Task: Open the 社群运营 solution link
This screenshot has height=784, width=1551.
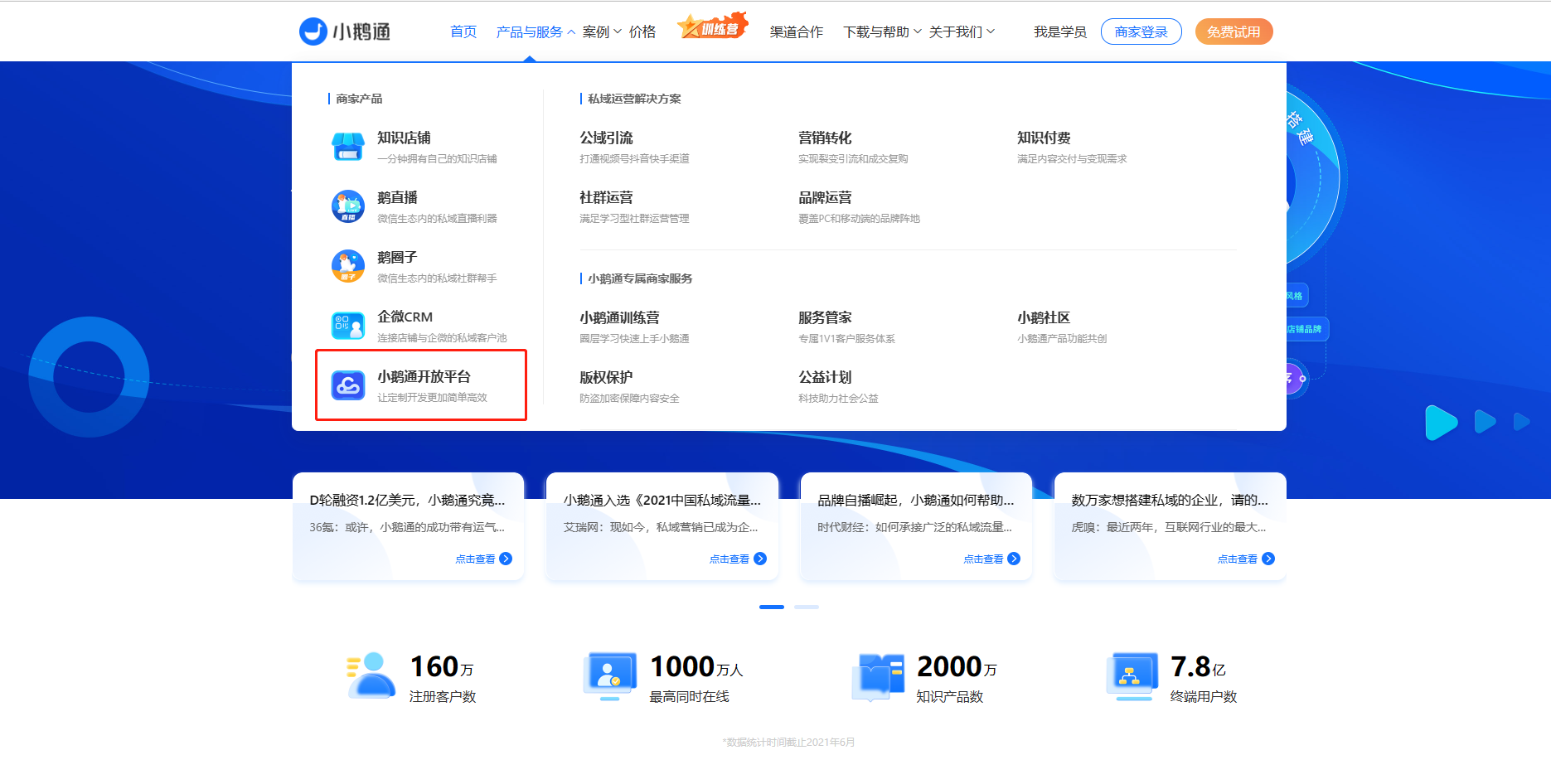Action: pos(606,197)
